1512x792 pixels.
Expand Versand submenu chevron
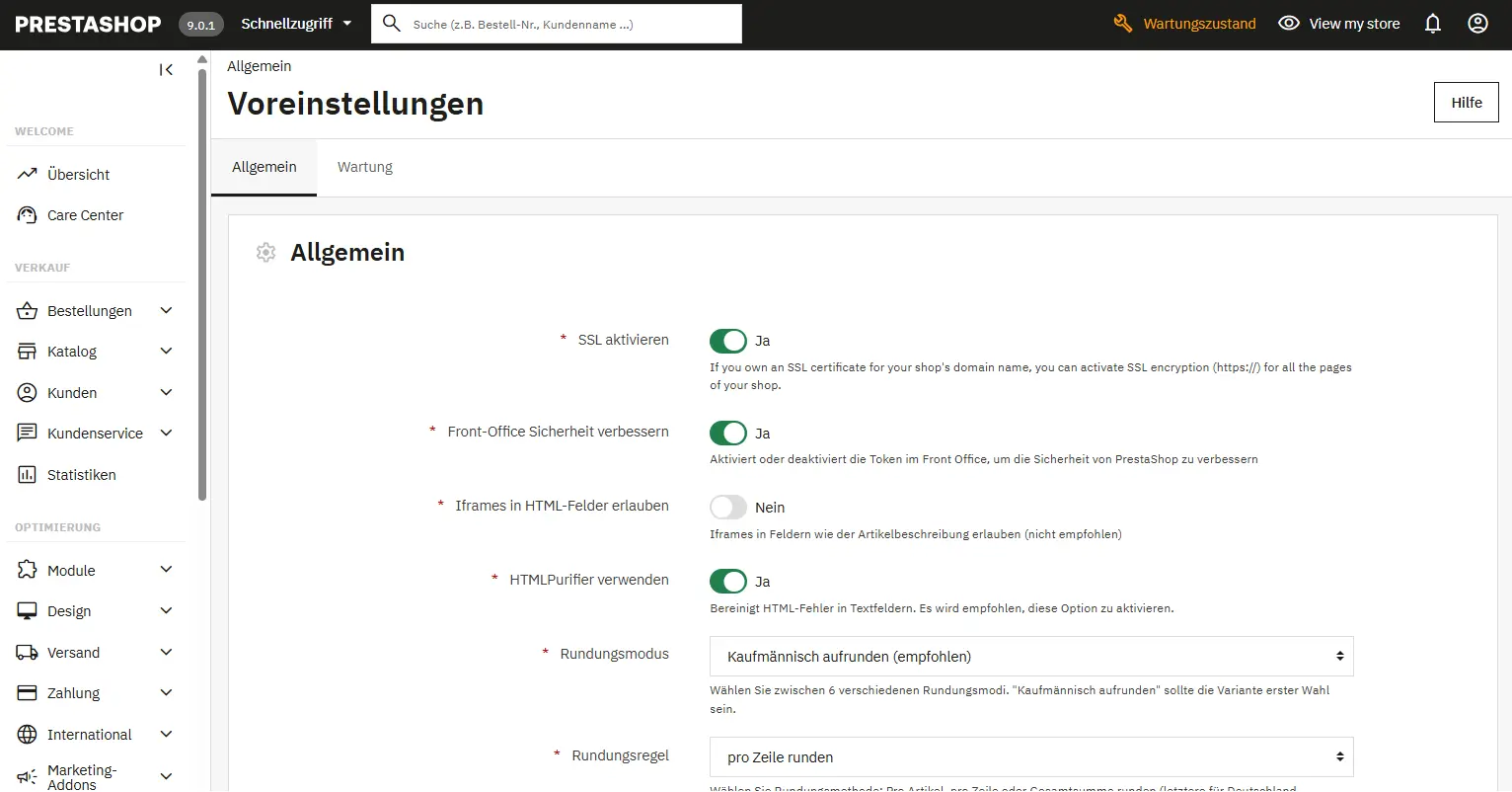tap(166, 653)
